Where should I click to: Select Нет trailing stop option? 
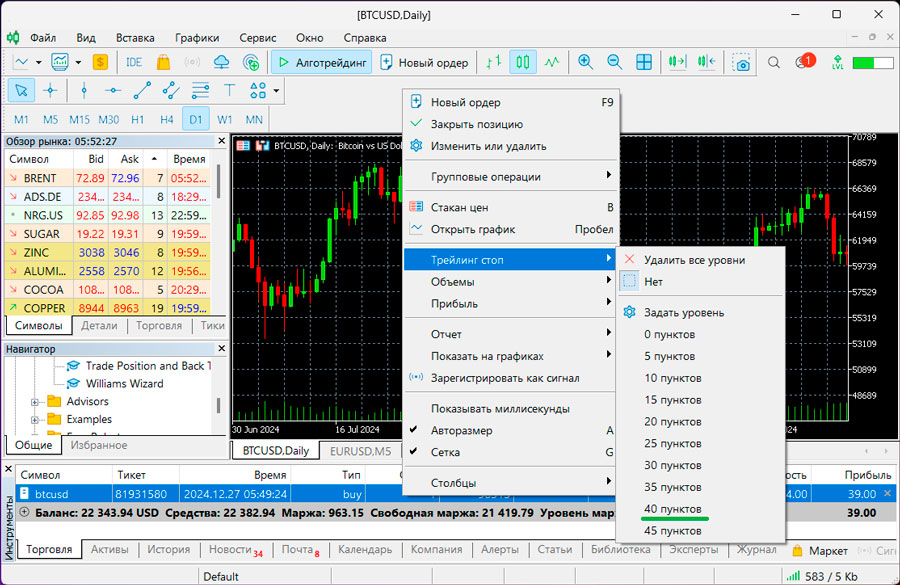(653, 281)
